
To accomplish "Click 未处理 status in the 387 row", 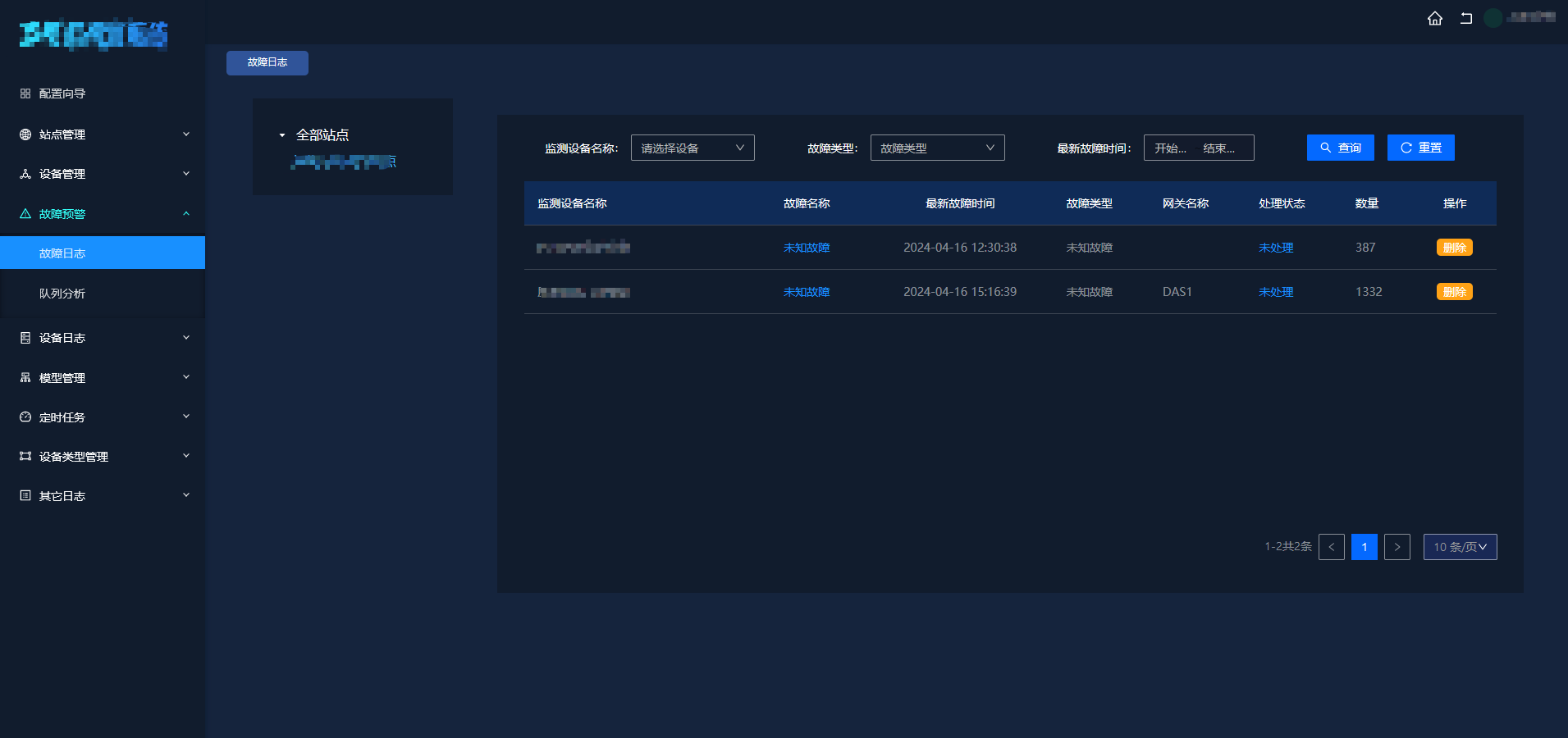I will coord(1276,248).
